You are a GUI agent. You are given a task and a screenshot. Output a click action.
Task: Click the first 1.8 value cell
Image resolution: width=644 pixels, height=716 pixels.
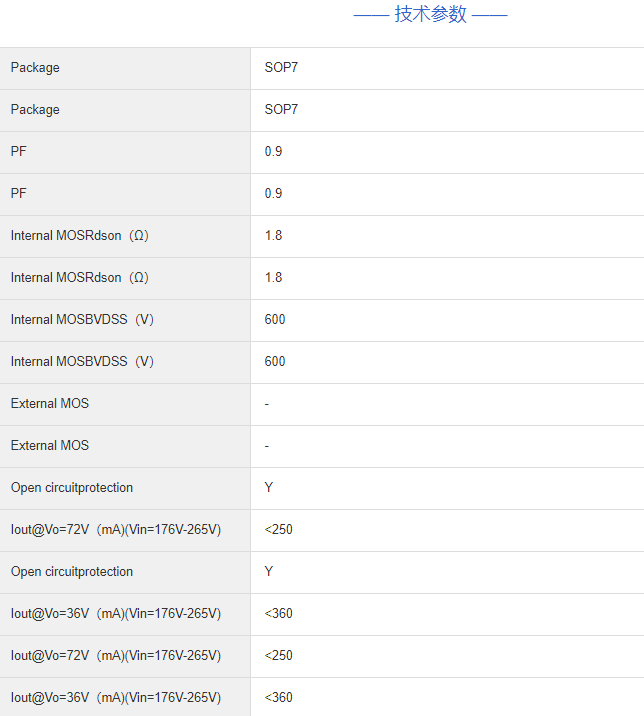click(273, 236)
